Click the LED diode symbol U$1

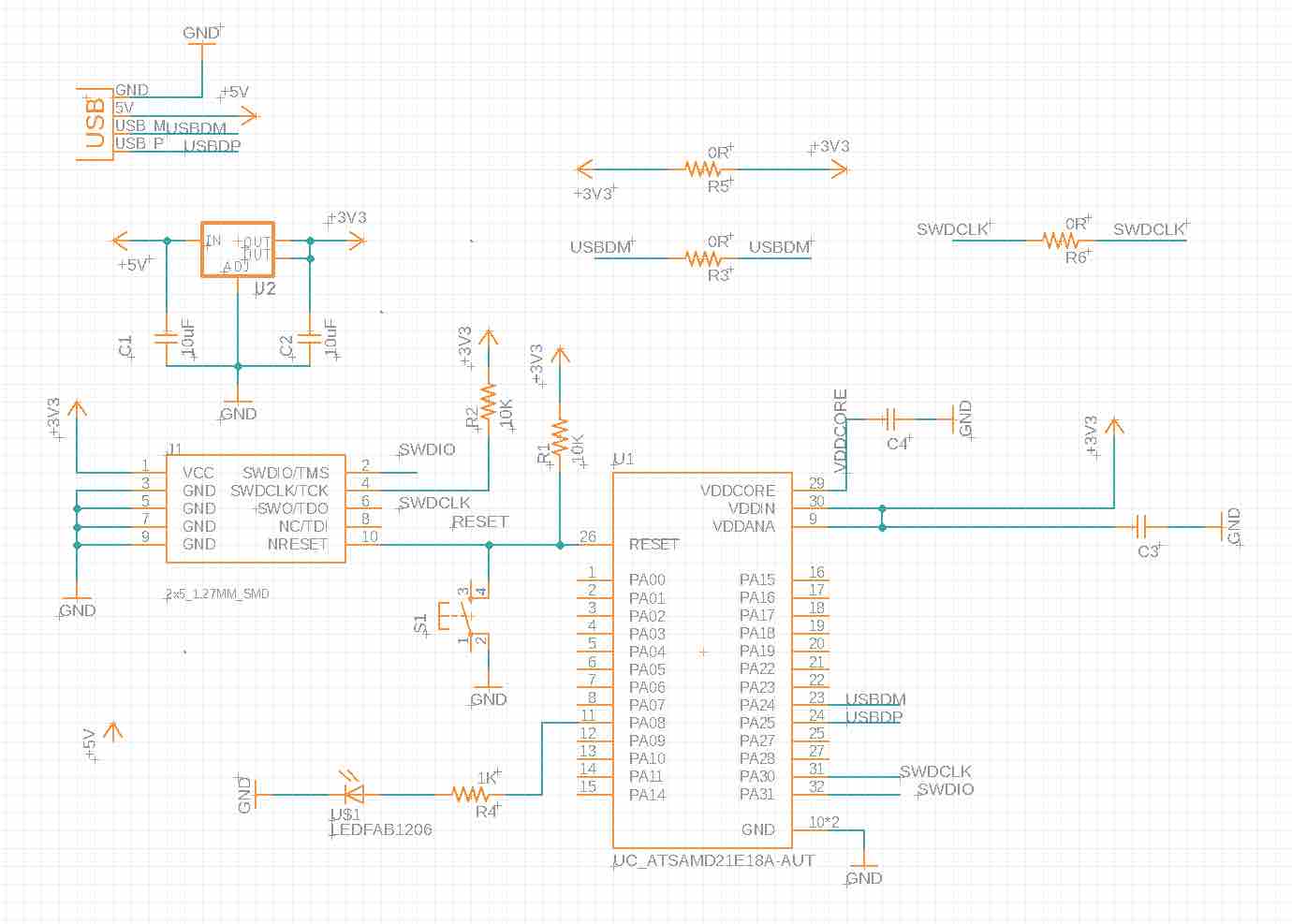[353, 791]
